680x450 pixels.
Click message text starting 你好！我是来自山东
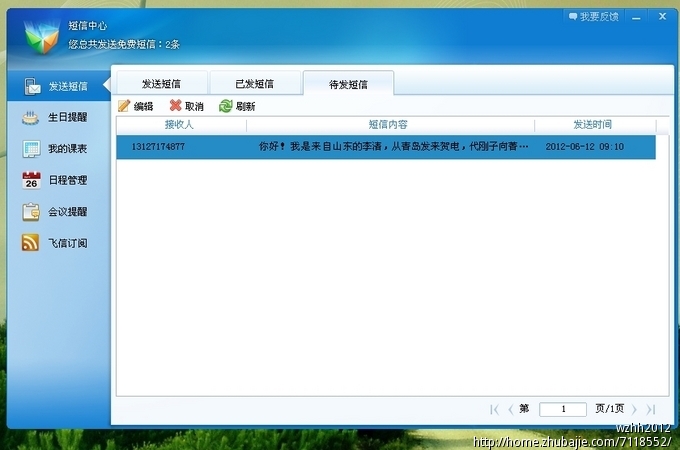(394, 147)
